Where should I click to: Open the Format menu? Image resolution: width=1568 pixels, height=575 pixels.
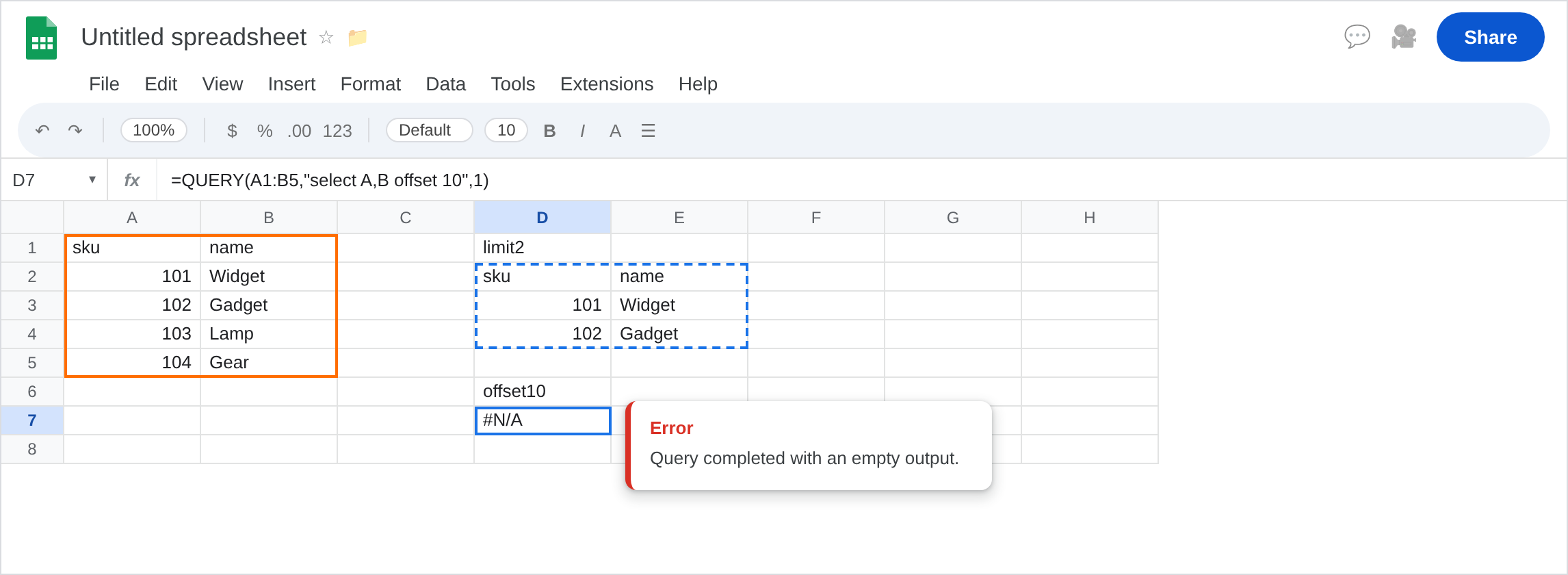pyautogui.click(x=370, y=84)
